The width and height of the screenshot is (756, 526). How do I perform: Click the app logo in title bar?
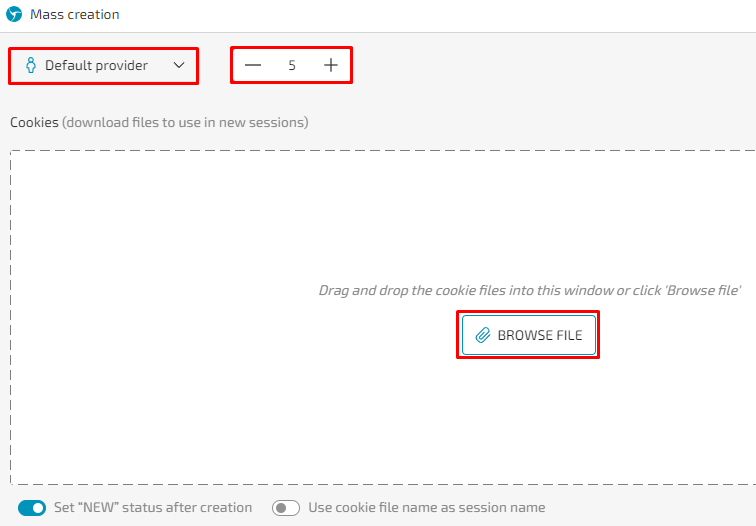14,14
